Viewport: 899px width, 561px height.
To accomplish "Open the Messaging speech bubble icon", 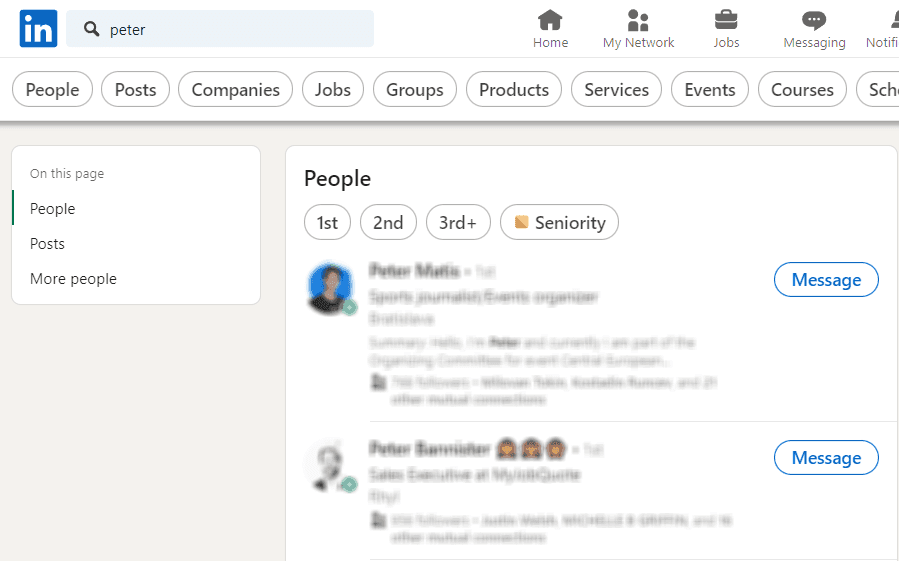I will point(814,21).
